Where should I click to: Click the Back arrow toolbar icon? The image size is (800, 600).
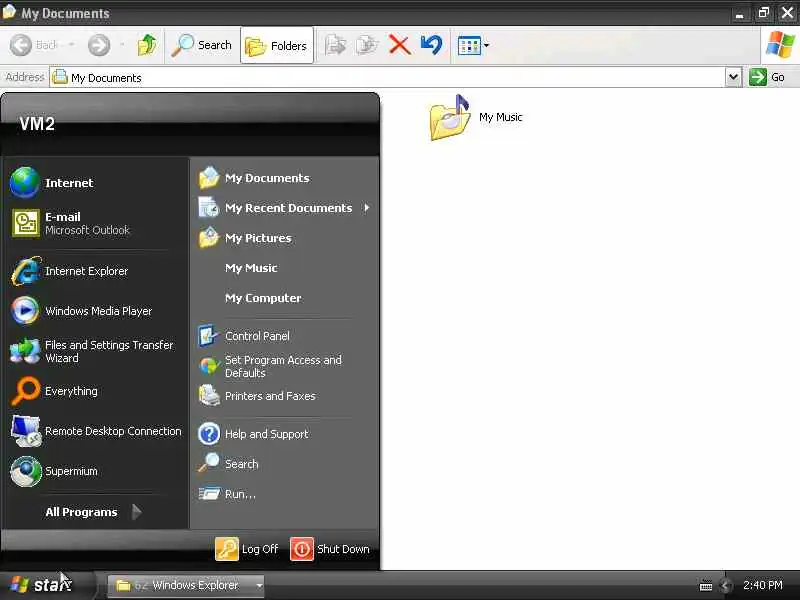click(21, 45)
